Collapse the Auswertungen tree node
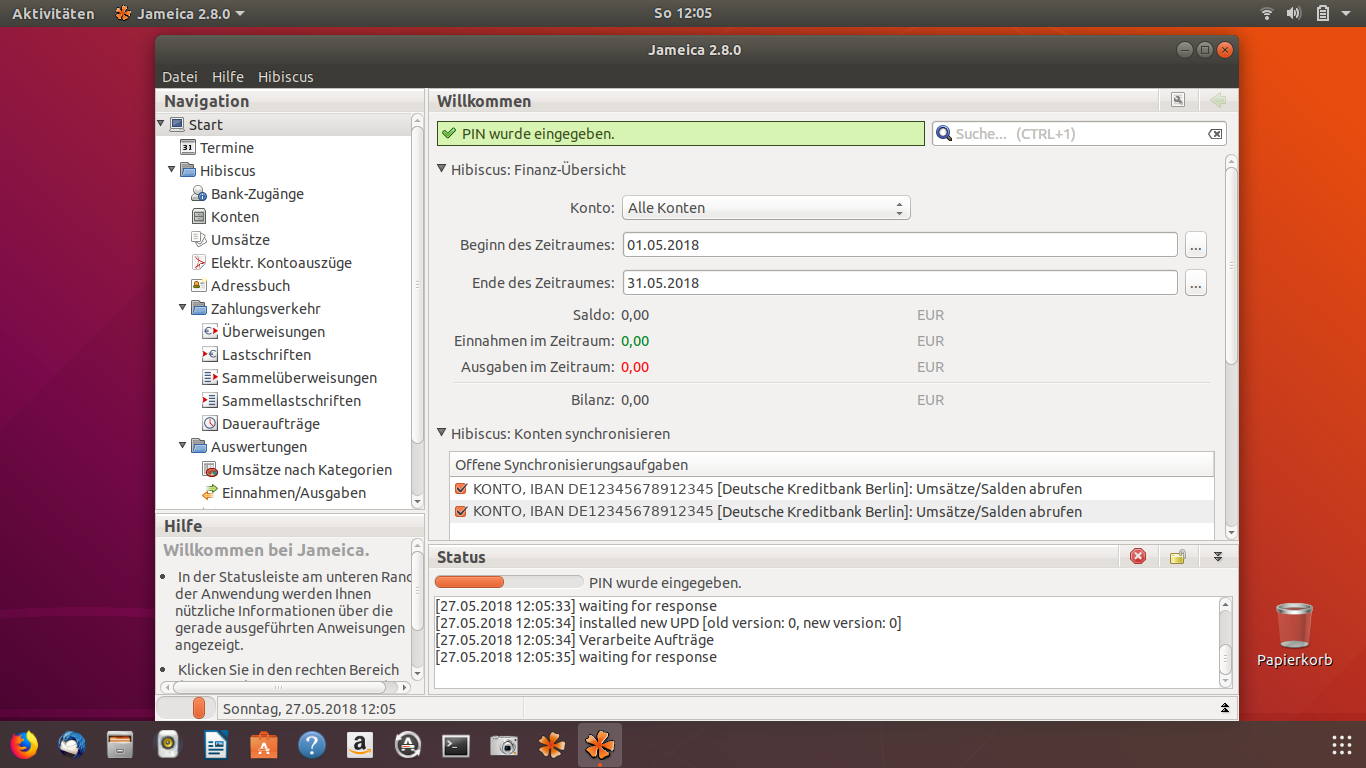 183,446
